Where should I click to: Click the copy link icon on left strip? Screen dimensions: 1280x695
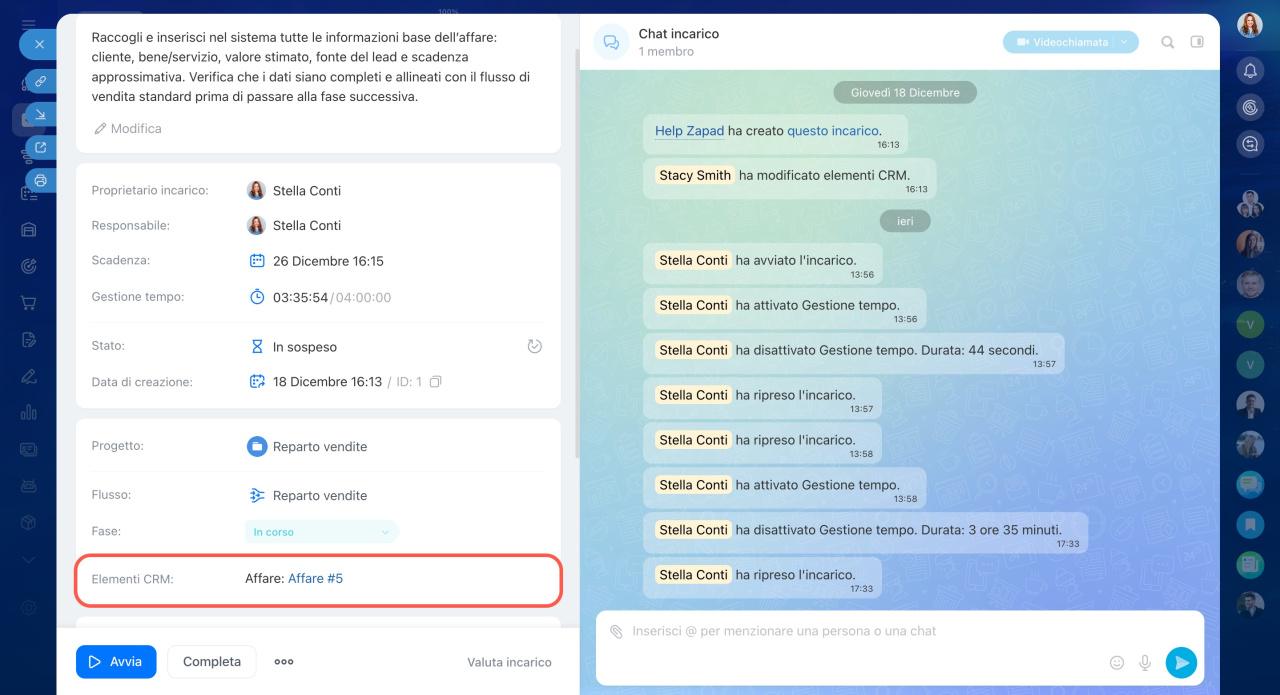40,81
